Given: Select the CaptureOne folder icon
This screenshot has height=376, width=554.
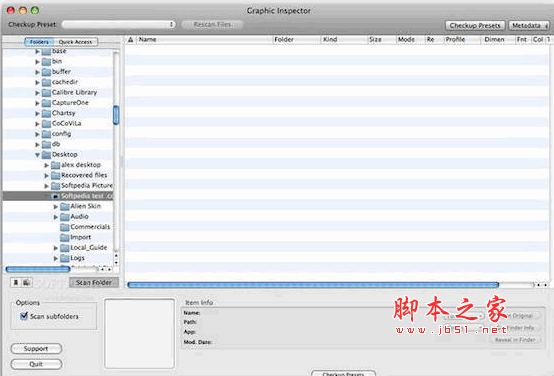Looking at the screenshot, I should [46, 103].
